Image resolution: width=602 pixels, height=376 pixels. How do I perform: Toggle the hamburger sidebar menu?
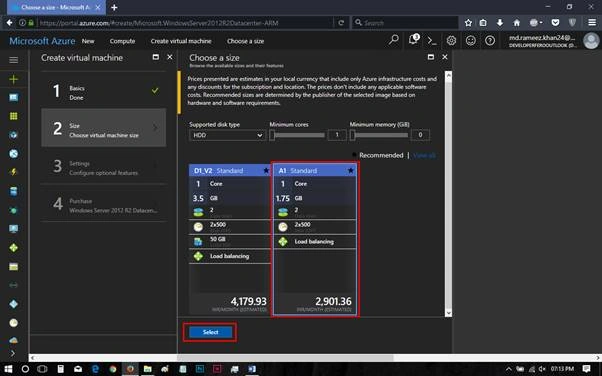click(13, 60)
